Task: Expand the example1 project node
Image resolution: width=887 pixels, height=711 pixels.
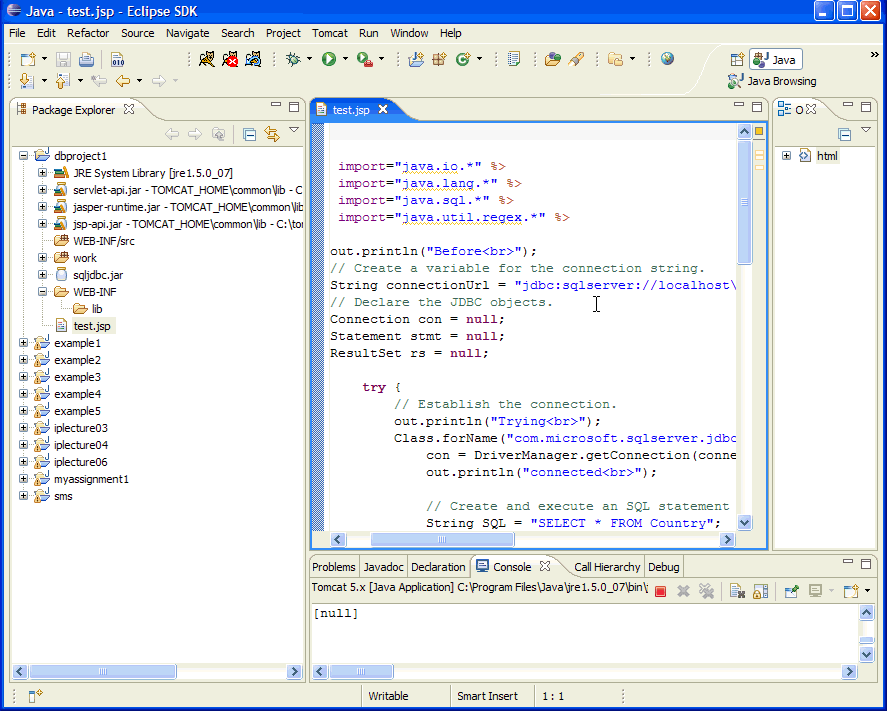Action: (23, 343)
